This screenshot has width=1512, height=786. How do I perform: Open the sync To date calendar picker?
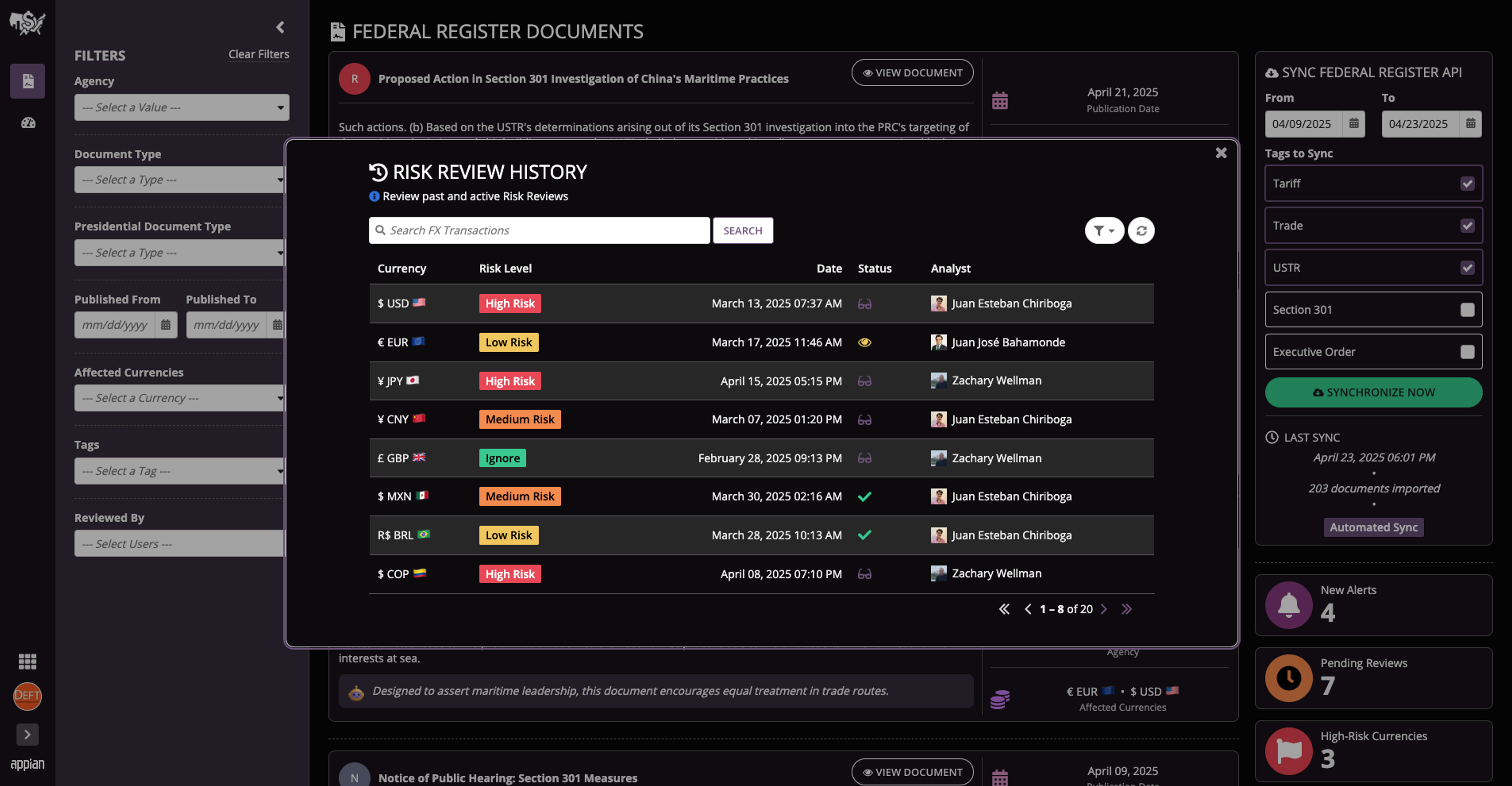(x=1470, y=124)
